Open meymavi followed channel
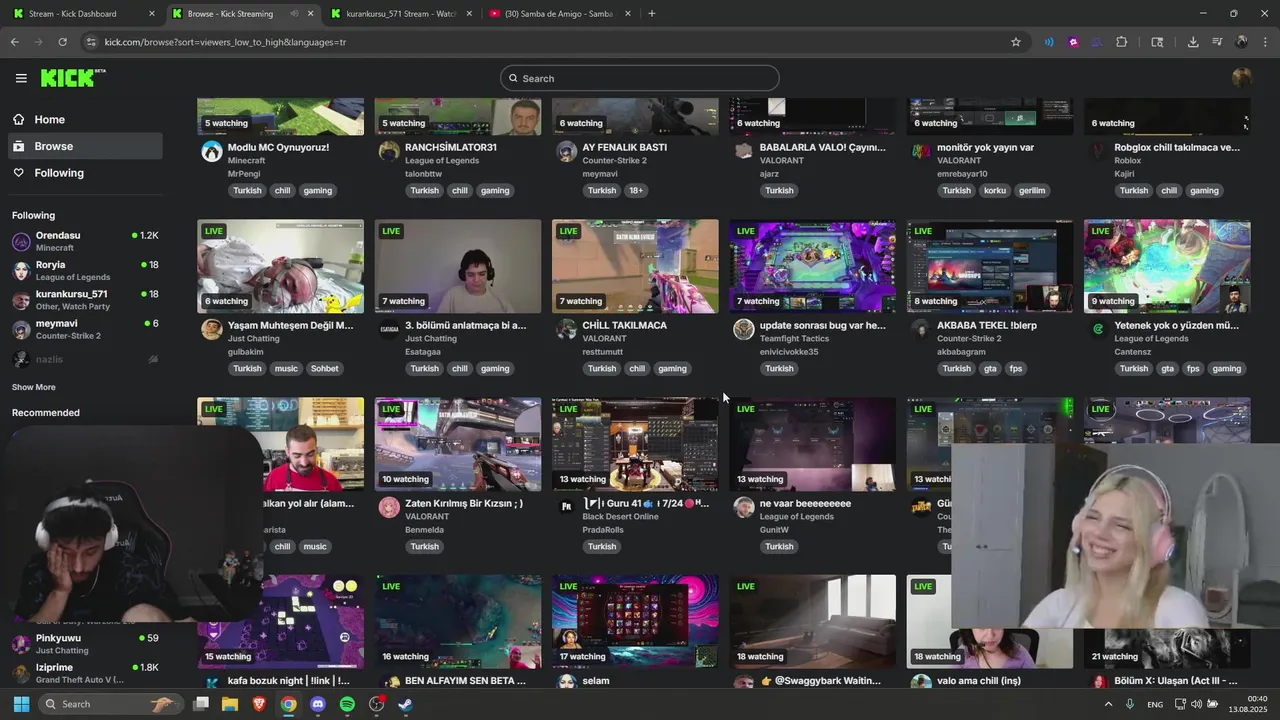The width and height of the screenshot is (1280, 720). (x=84, y=329)
